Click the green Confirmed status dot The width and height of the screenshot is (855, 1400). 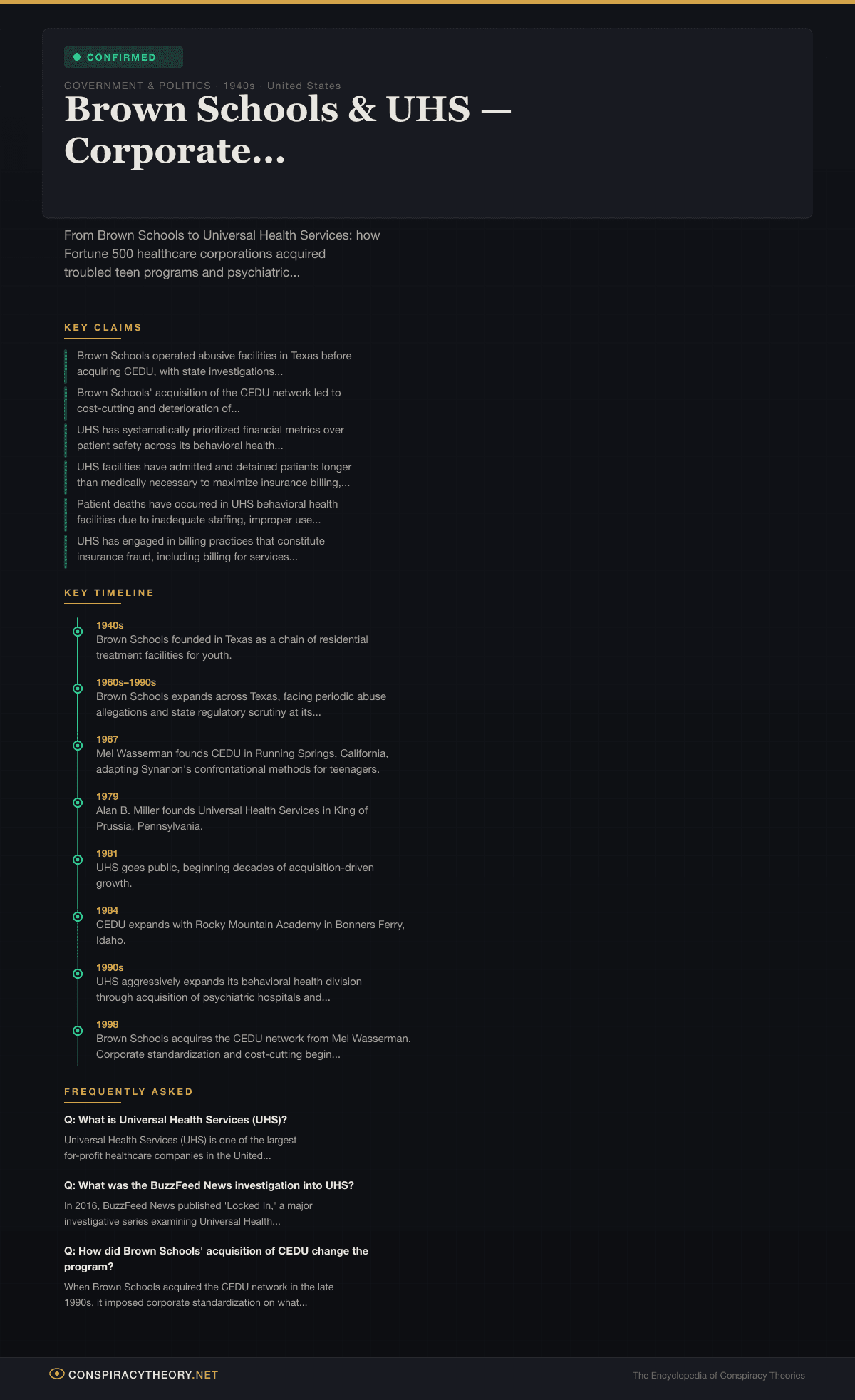77,57
